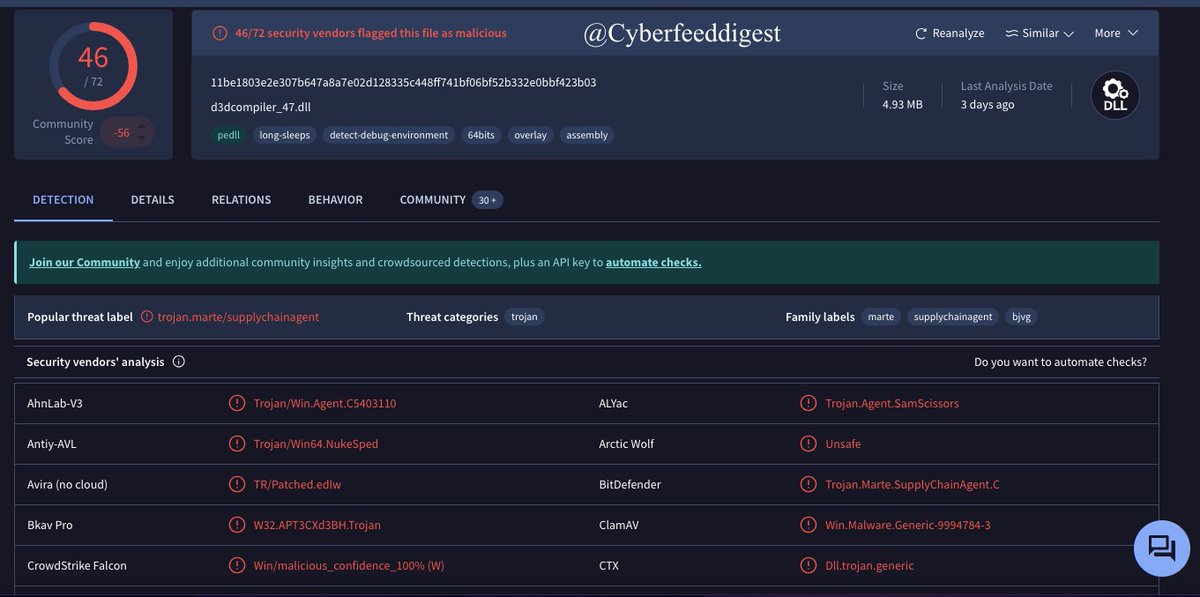Click Trojan/Win.Agent.C5403110 result
This screenshot has width=1200, height=597.
pyautogui.click(x=325, y=403)
